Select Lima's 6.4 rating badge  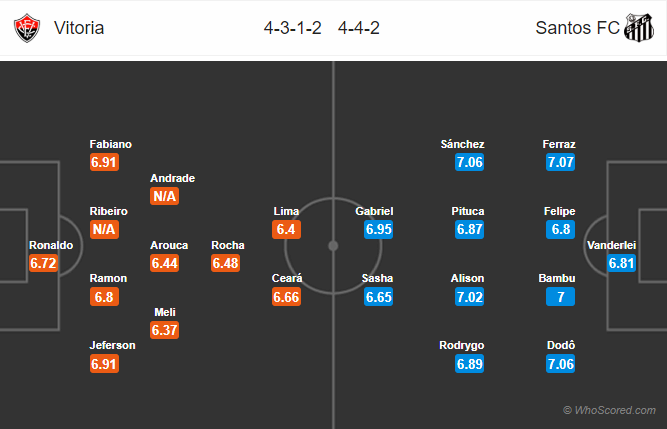point(286,230)
